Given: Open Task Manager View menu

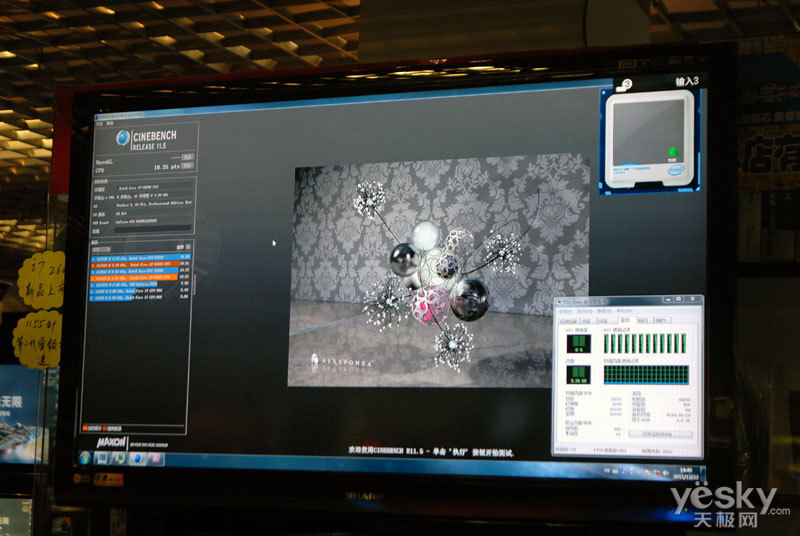Looking at the screenshot, I should 605,311.
